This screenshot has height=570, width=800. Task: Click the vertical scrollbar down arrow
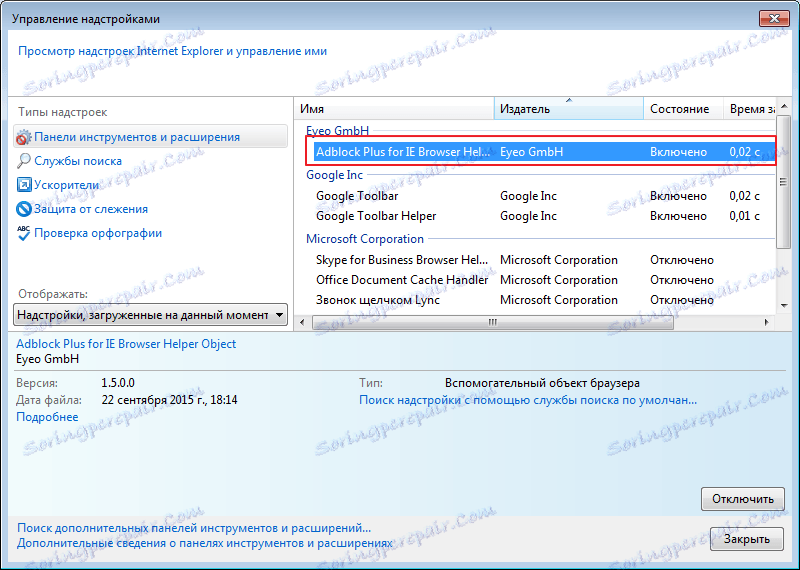(x=784, y=306)
